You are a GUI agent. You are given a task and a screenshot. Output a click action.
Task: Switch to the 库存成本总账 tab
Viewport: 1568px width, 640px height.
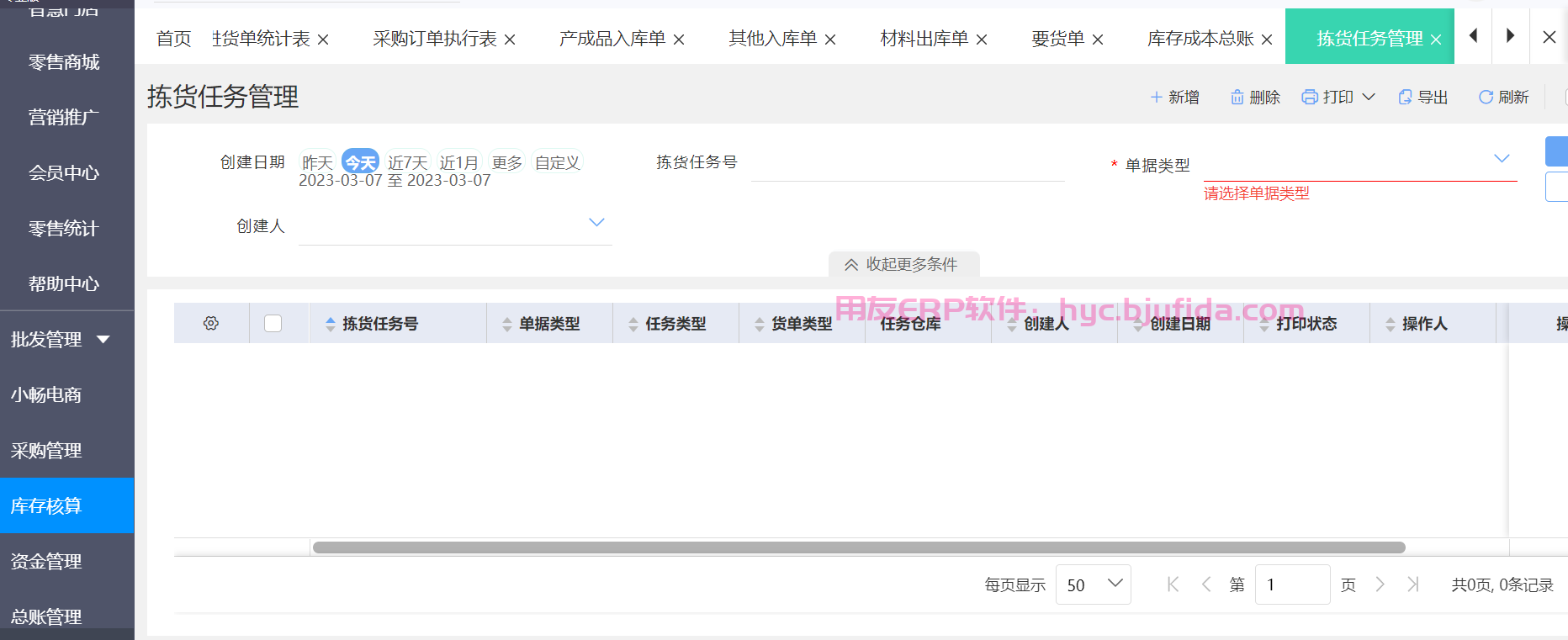(1201, 39)
